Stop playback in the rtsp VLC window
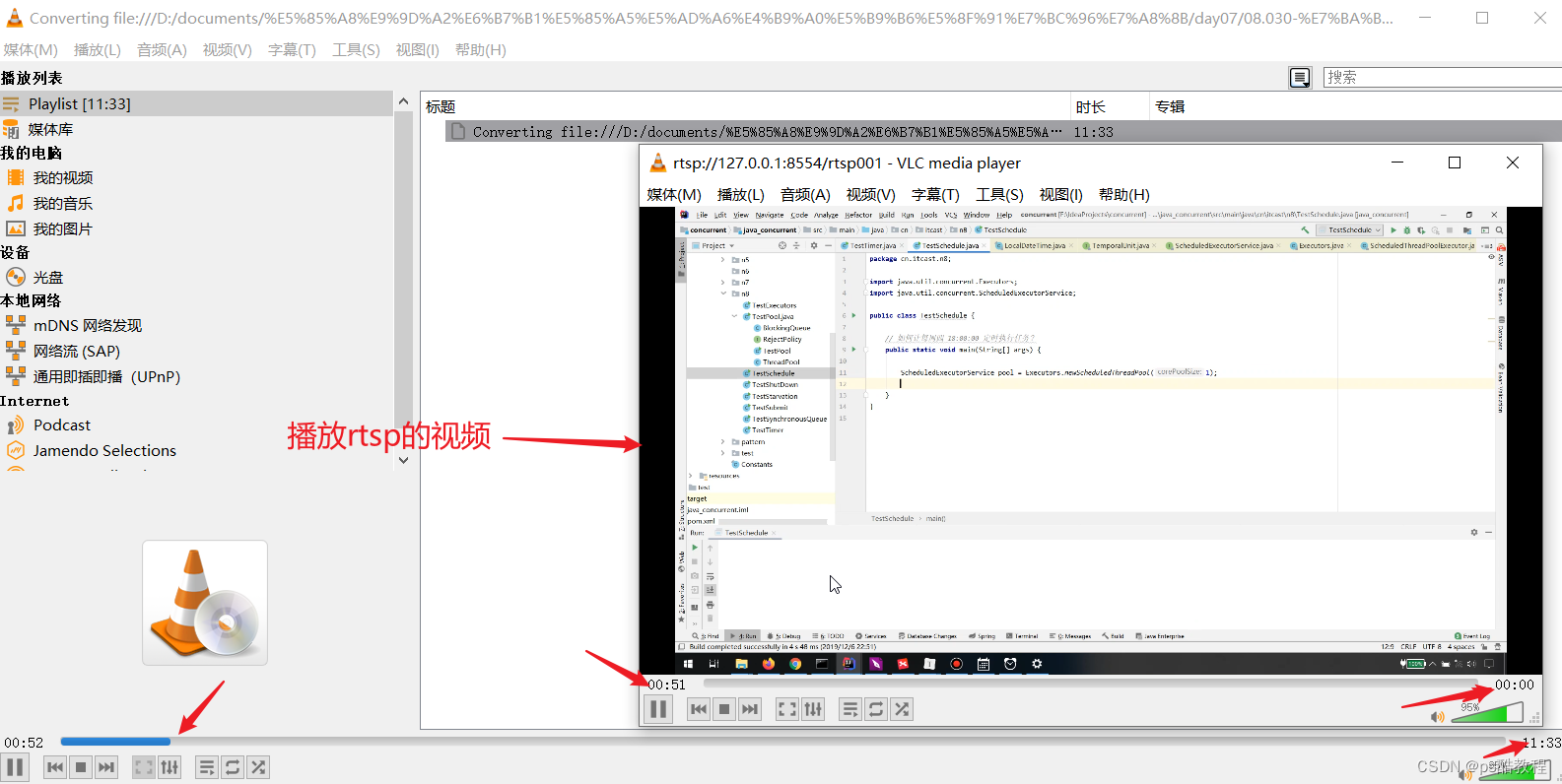1562x784 pixels. (724, 709)
